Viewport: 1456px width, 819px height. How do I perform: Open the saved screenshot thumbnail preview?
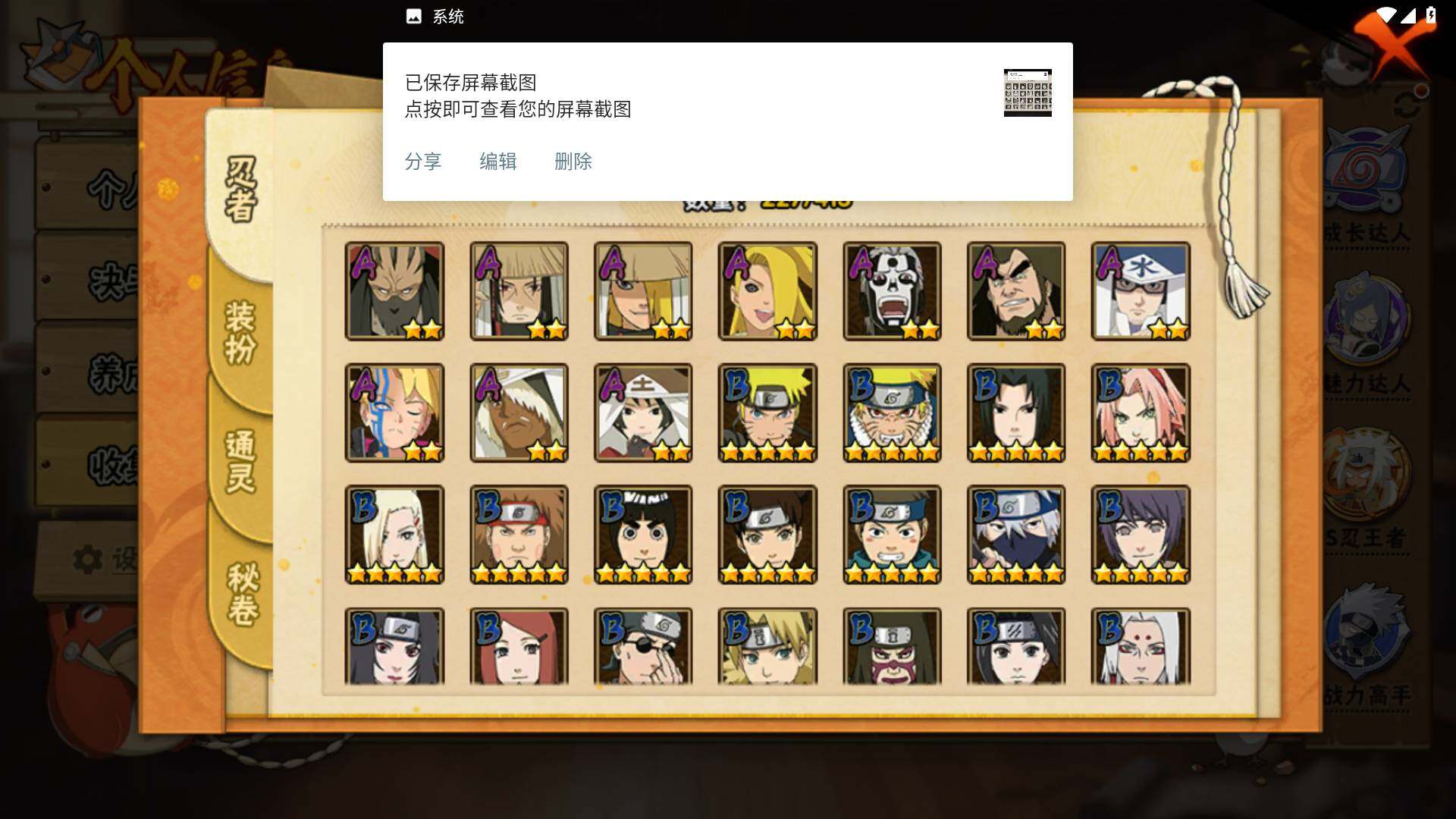(1028, 93)
